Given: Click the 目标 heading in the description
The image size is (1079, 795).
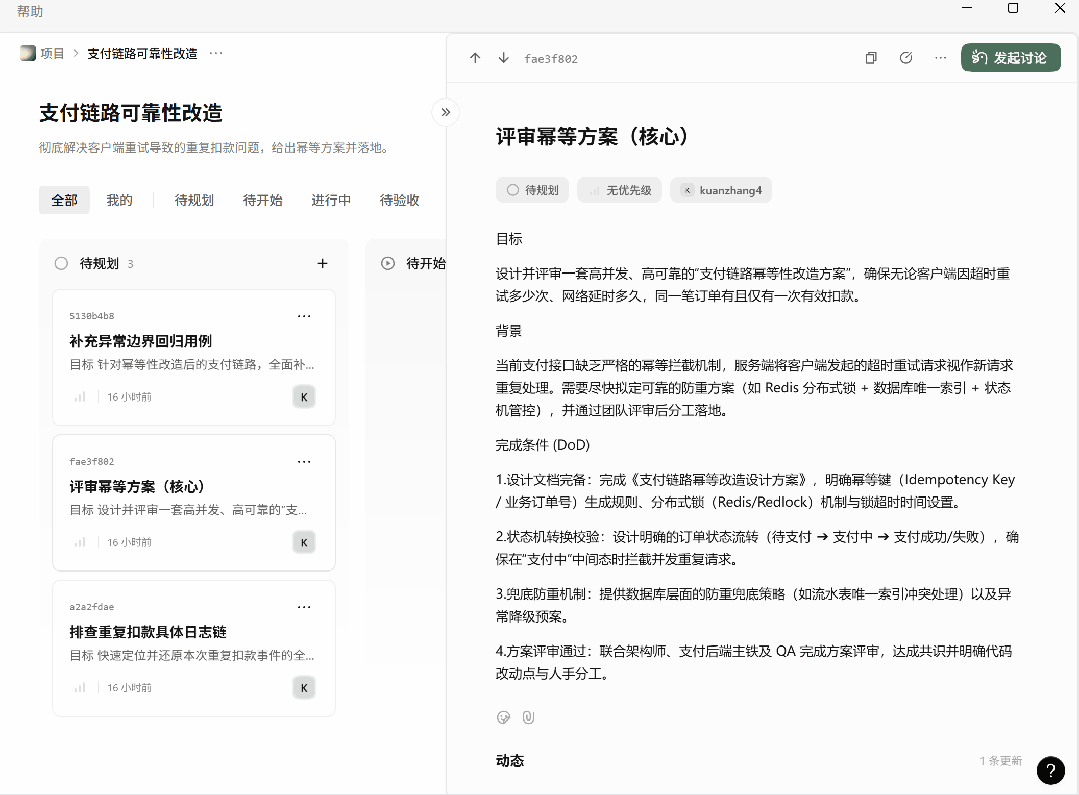Looking at the screenshot, I should [509, 239].
